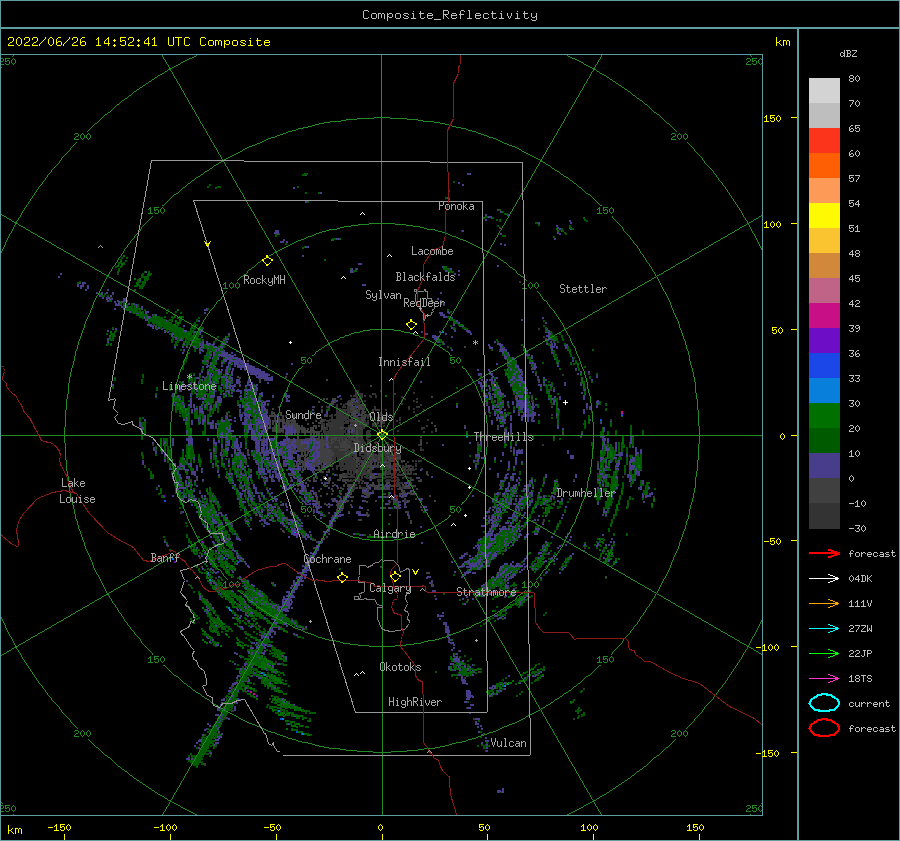Click the Okotoks label on the map
The height and width of the screenshot is (841, 900).
pyautogui.click(x=400, y=667)
